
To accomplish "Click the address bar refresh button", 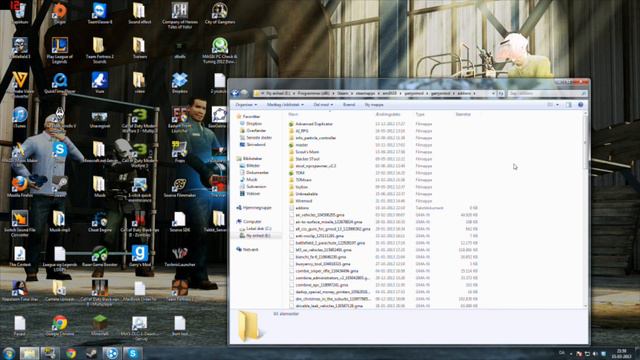I will [501, 93].
